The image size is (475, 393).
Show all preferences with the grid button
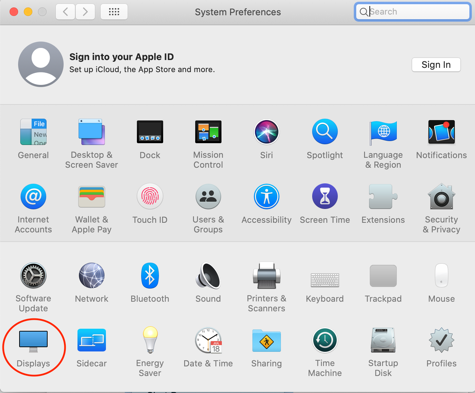click(x=114, y=12)
